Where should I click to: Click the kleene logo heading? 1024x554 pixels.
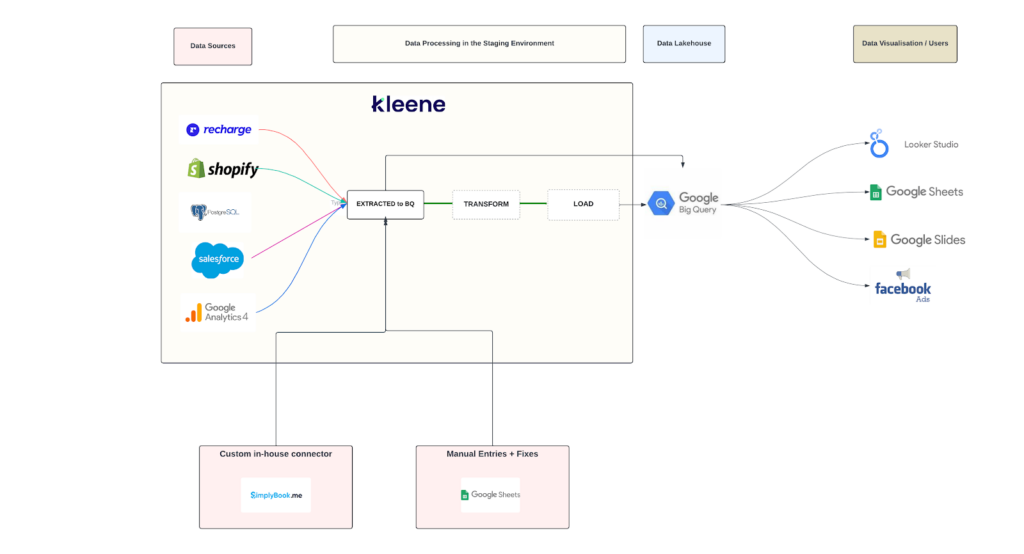(408, 104)
